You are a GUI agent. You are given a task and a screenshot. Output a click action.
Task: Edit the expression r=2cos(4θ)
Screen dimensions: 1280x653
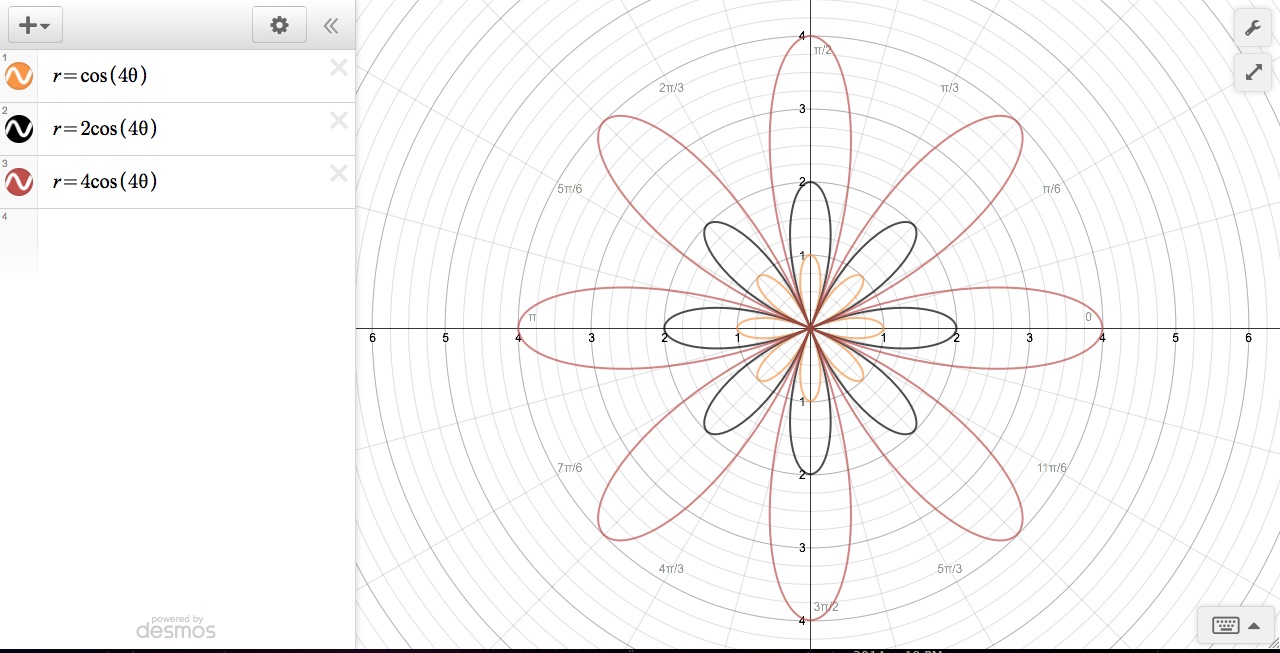point(105,128)
